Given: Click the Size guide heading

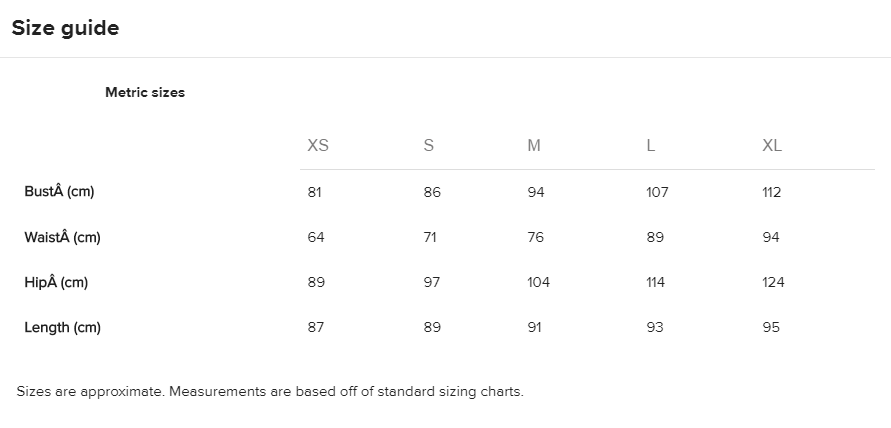Looking at the screenshot, I should click(65, 28).
